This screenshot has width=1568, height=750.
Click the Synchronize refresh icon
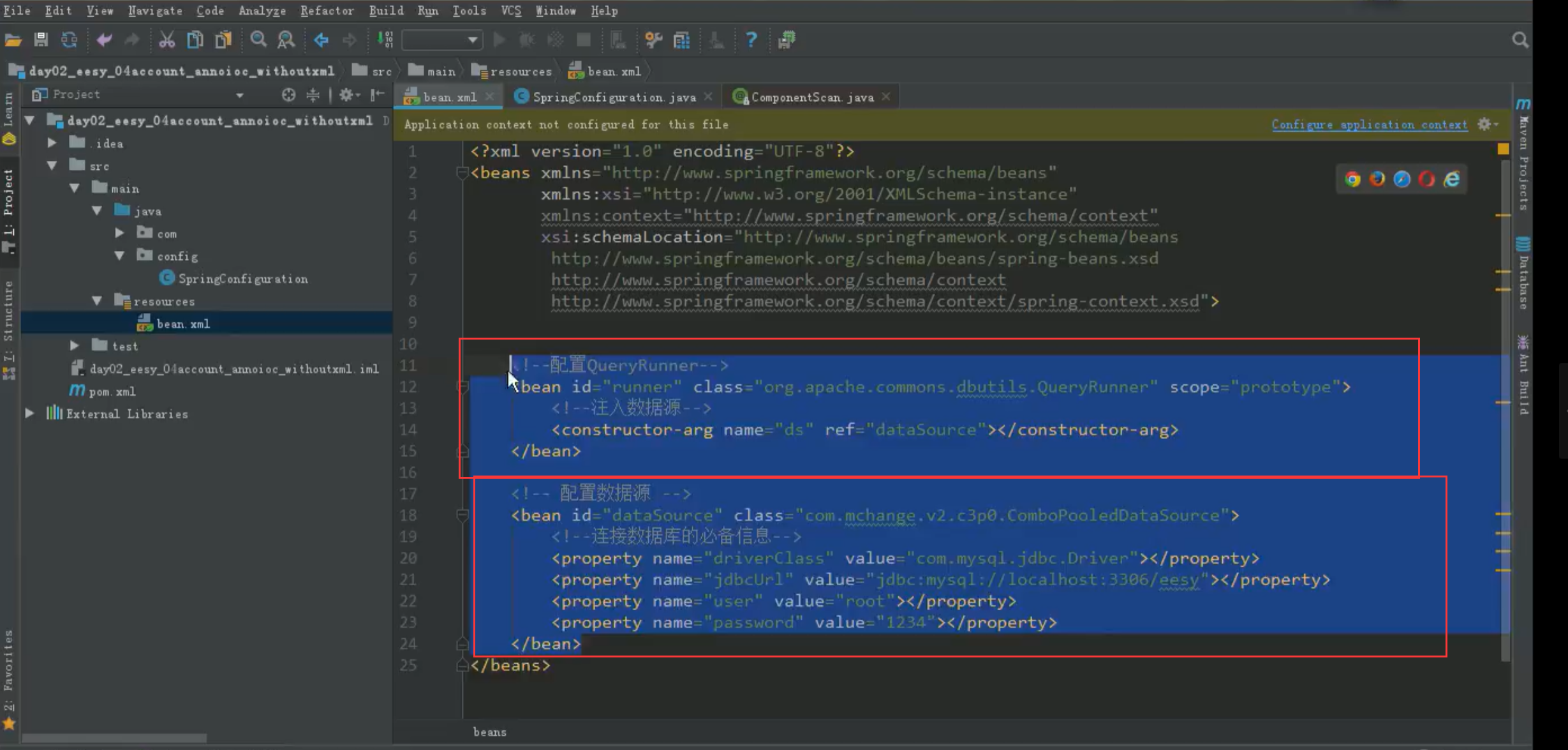point(69,40)
